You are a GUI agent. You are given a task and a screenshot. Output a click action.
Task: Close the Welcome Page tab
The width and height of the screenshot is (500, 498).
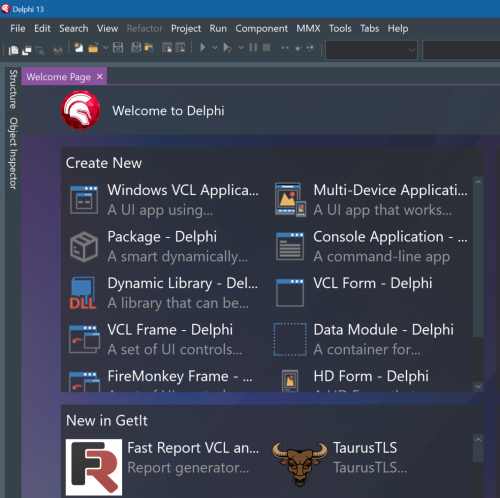[100, 76]
